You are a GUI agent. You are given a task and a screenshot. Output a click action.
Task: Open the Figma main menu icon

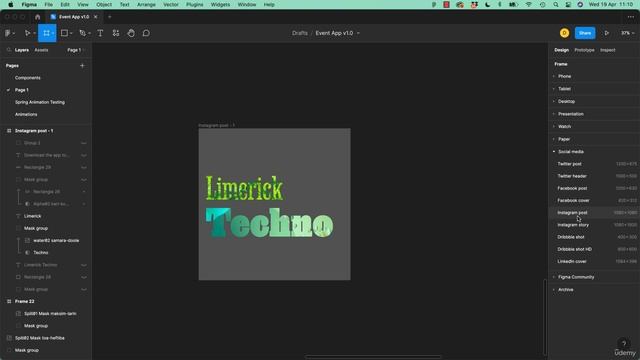click(x=8, y=33)
